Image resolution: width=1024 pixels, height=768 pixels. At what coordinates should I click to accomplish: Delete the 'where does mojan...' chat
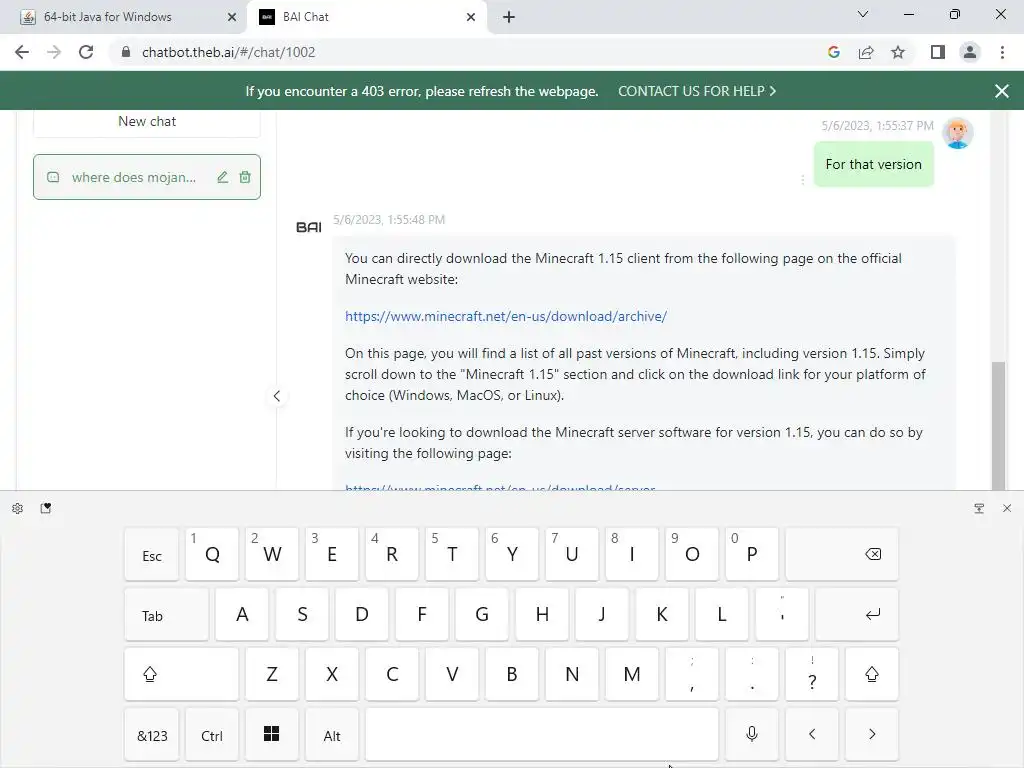[245, 177]
